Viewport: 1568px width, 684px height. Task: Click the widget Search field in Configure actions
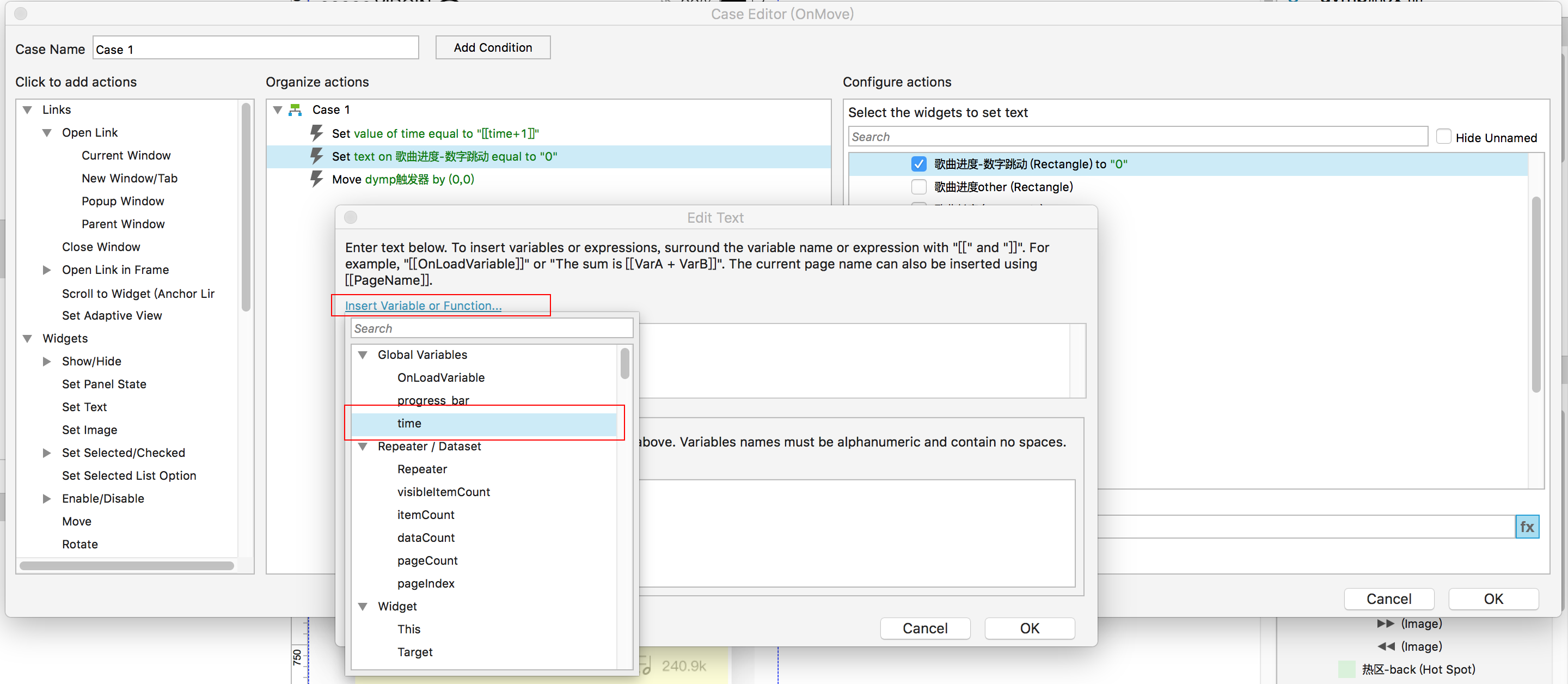point(1138,137)
